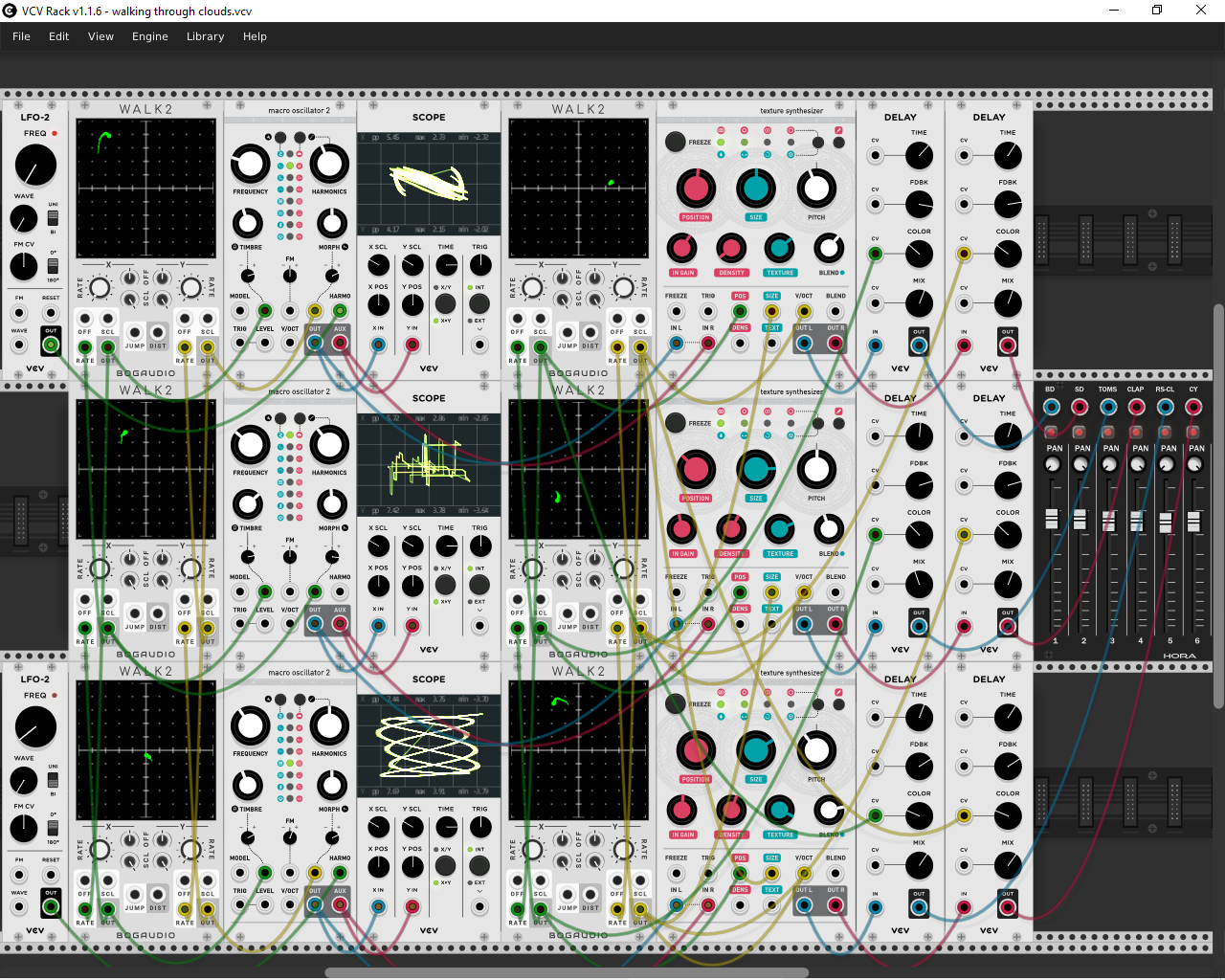Click X SCL knob on top SCOPE module
Screen dimensions: 1225x980
coord(379,265)
